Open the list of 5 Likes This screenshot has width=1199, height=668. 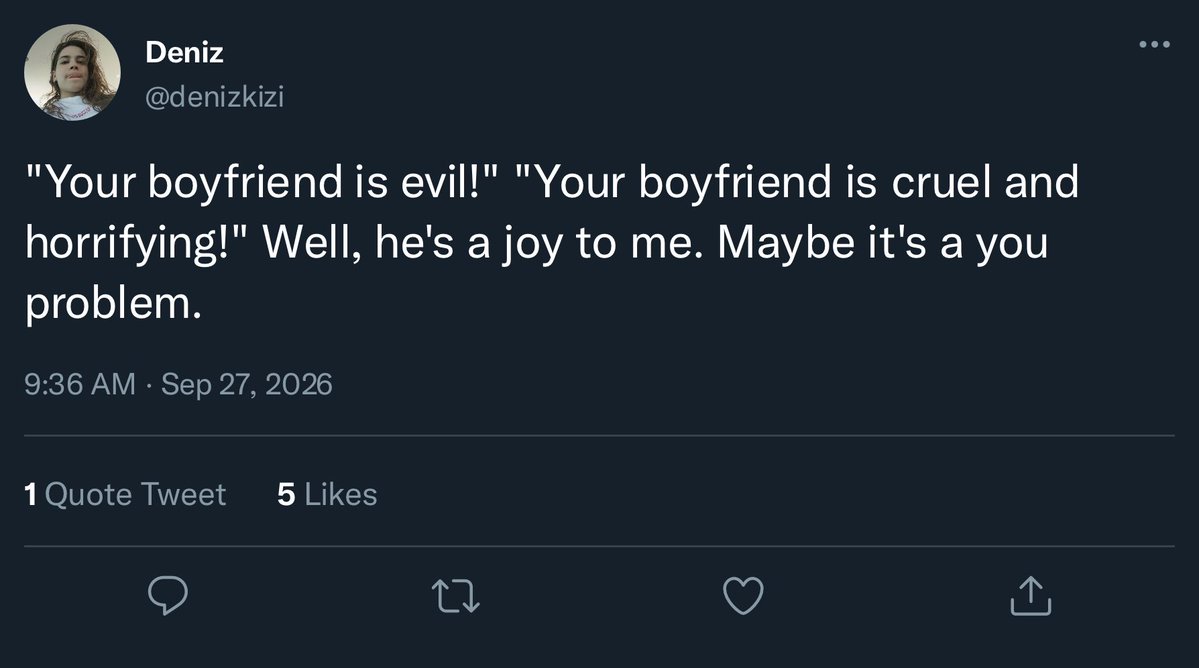tap(327, 495)
